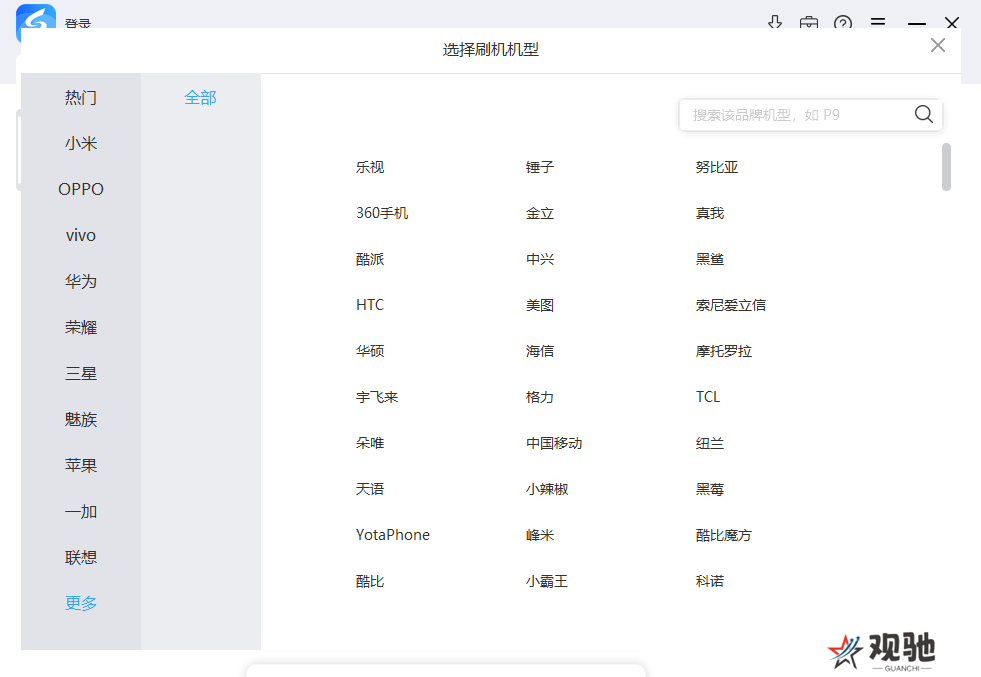
Task: Select the OPPO brand tab
Action: click(81, 189)
